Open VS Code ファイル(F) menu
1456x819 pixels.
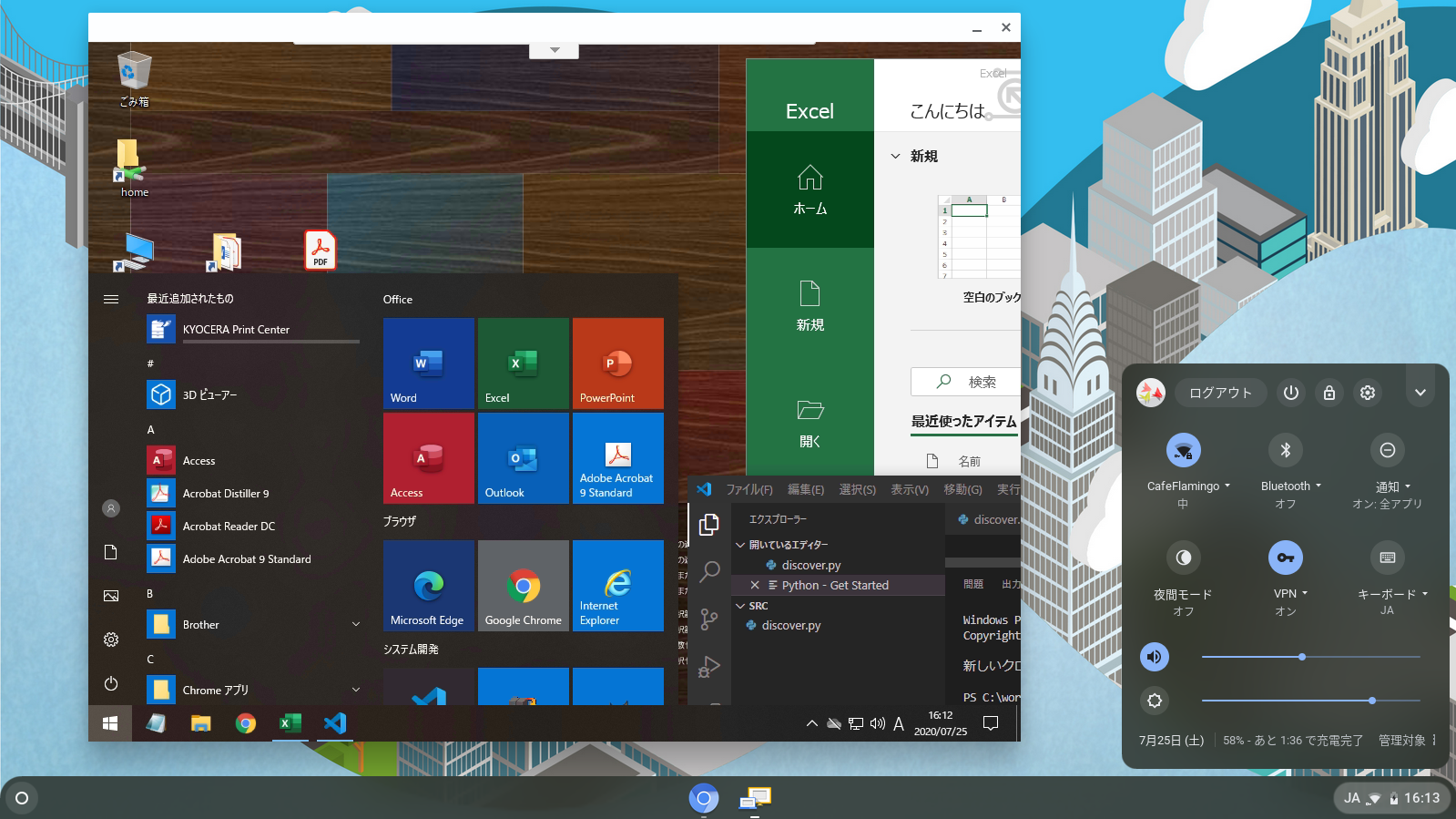(749, 489)
